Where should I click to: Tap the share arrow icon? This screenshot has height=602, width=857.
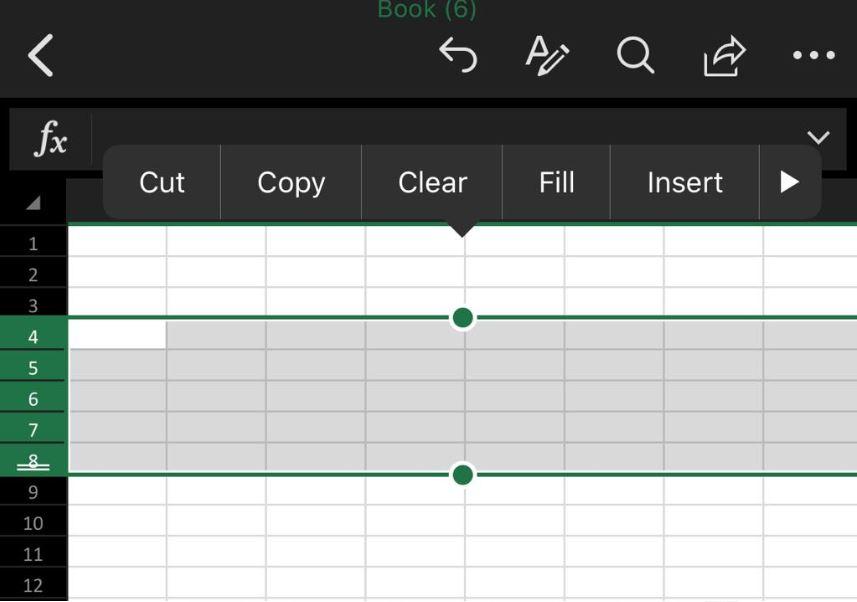[724, 55]
